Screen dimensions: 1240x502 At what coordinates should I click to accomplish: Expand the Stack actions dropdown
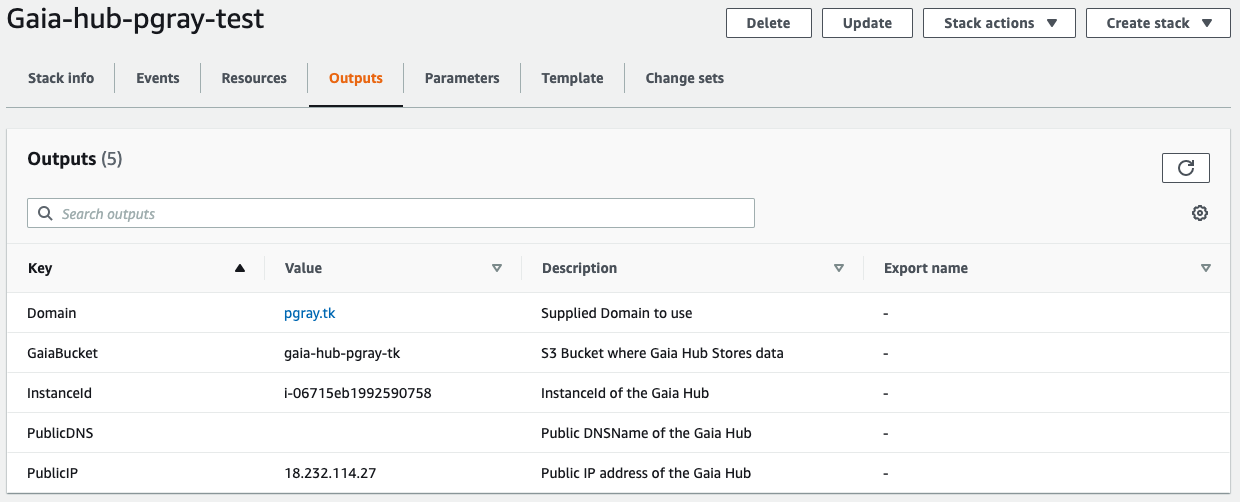999,23
